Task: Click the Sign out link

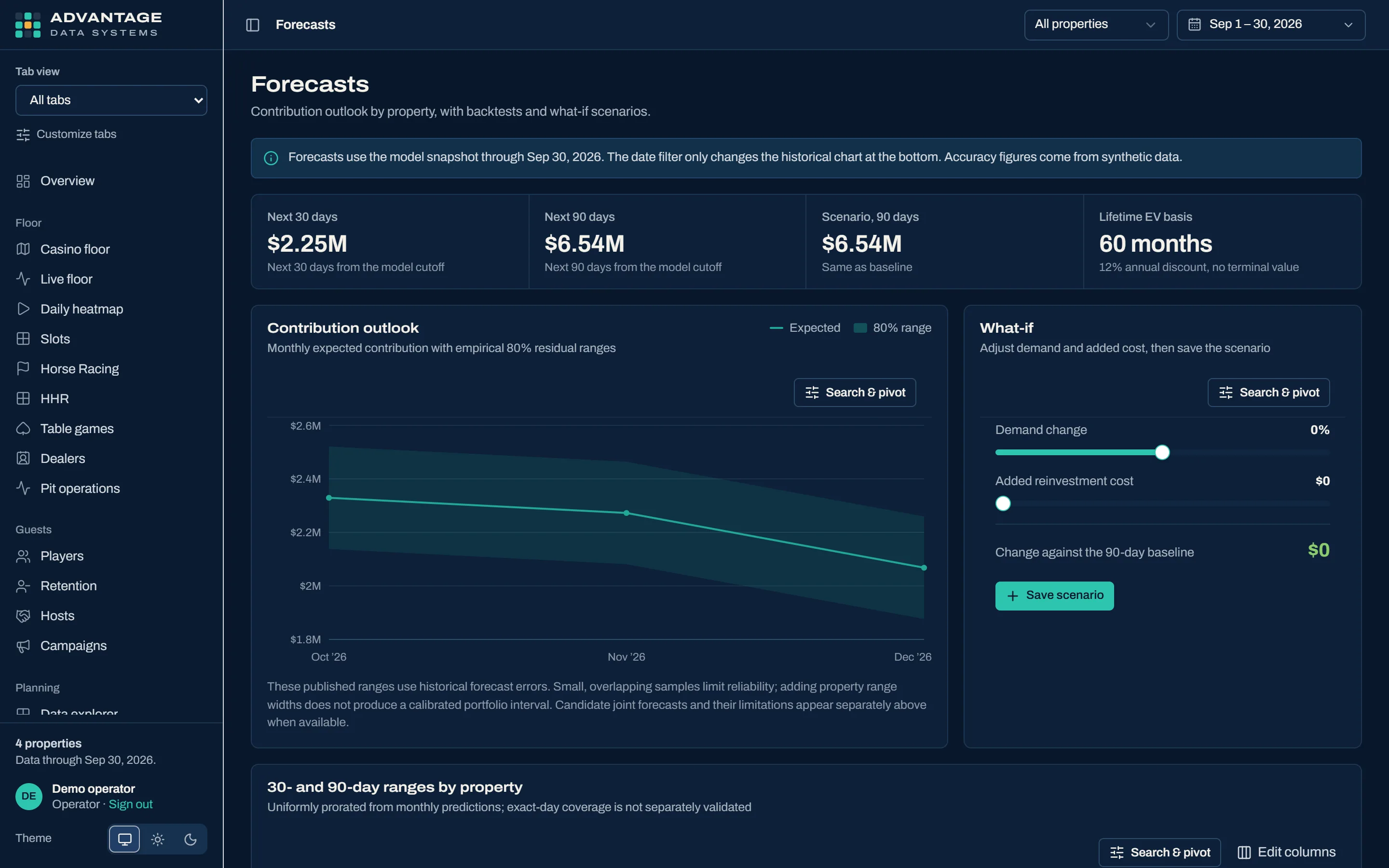Action: click(x=131, y=804)
